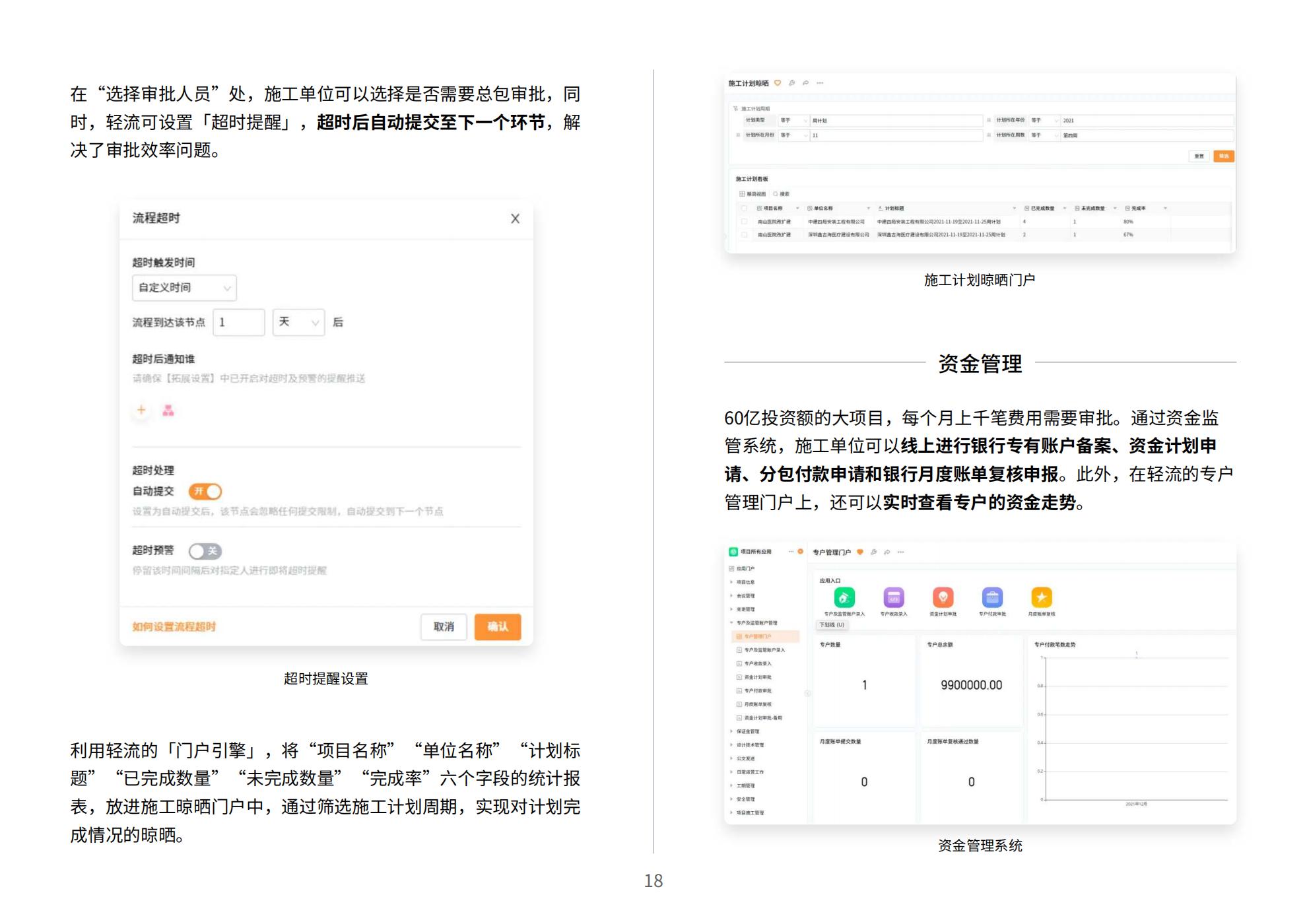The width and height of the screenshot is (1307, 924).
Task: Click the number field after 流程到达该节点
Action: click(x=238, y=322)
